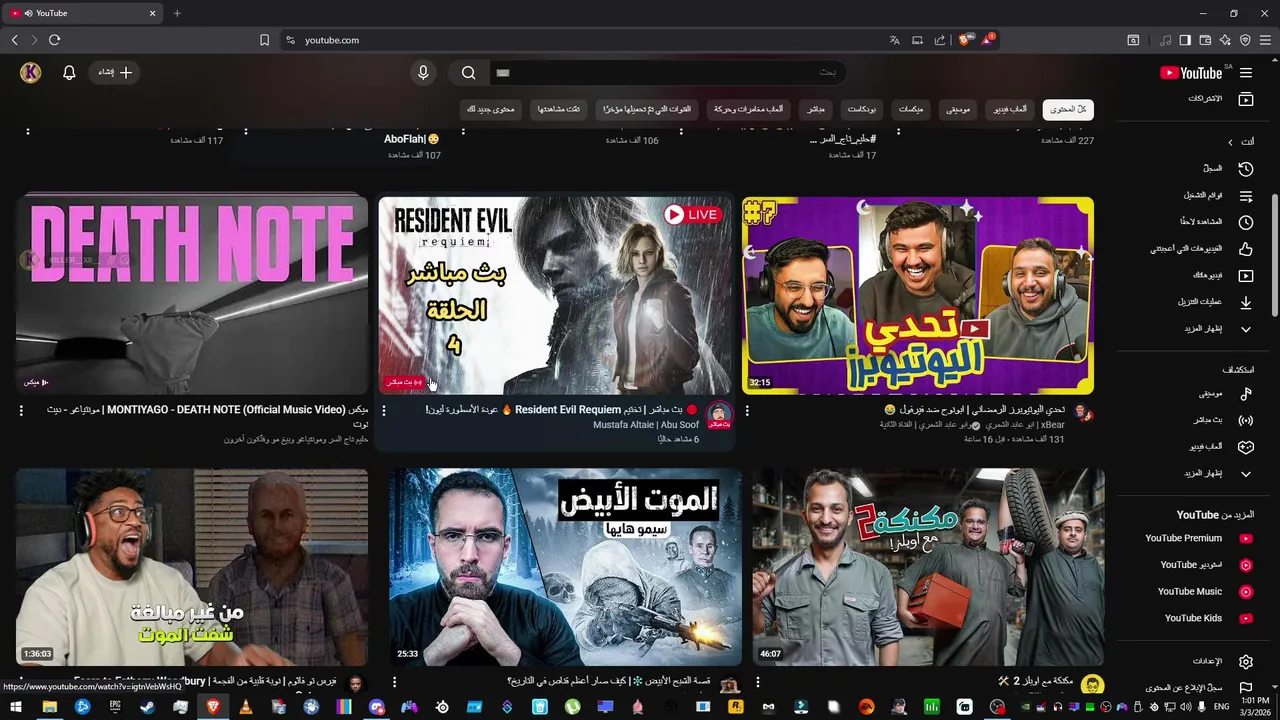Select 'New to you' (محتوى جديد لك) chip

[491, 109]
